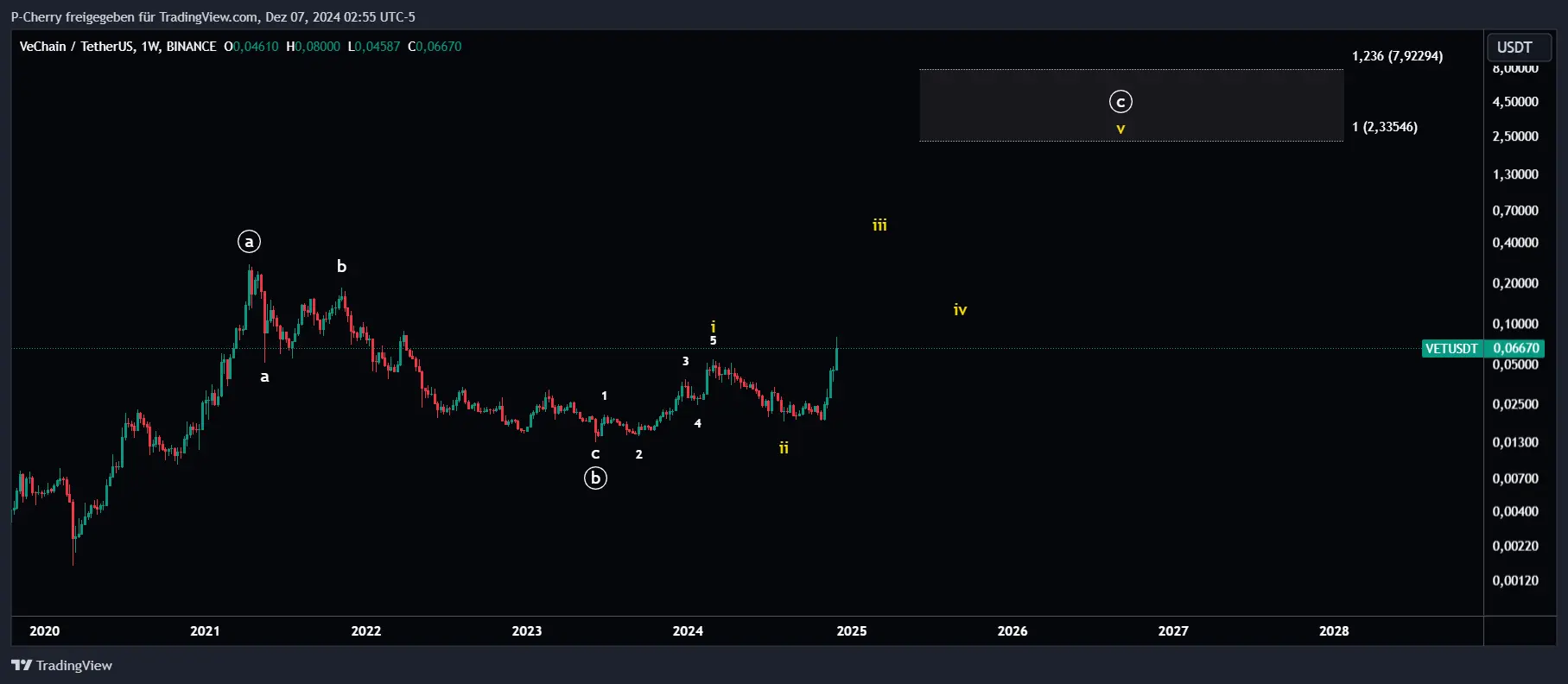This screenshot has width=1568, height=684.
Task: Click the white '1' subwave label
Action: coord(604,396)
